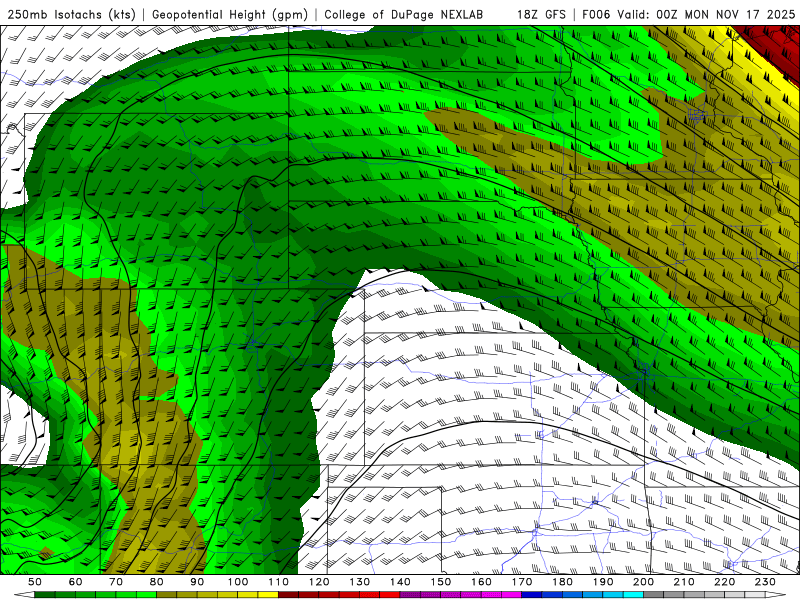Screen dimensions: 800x600
Task: Click the 200 label on the color scale
Action: pos(644,582)
